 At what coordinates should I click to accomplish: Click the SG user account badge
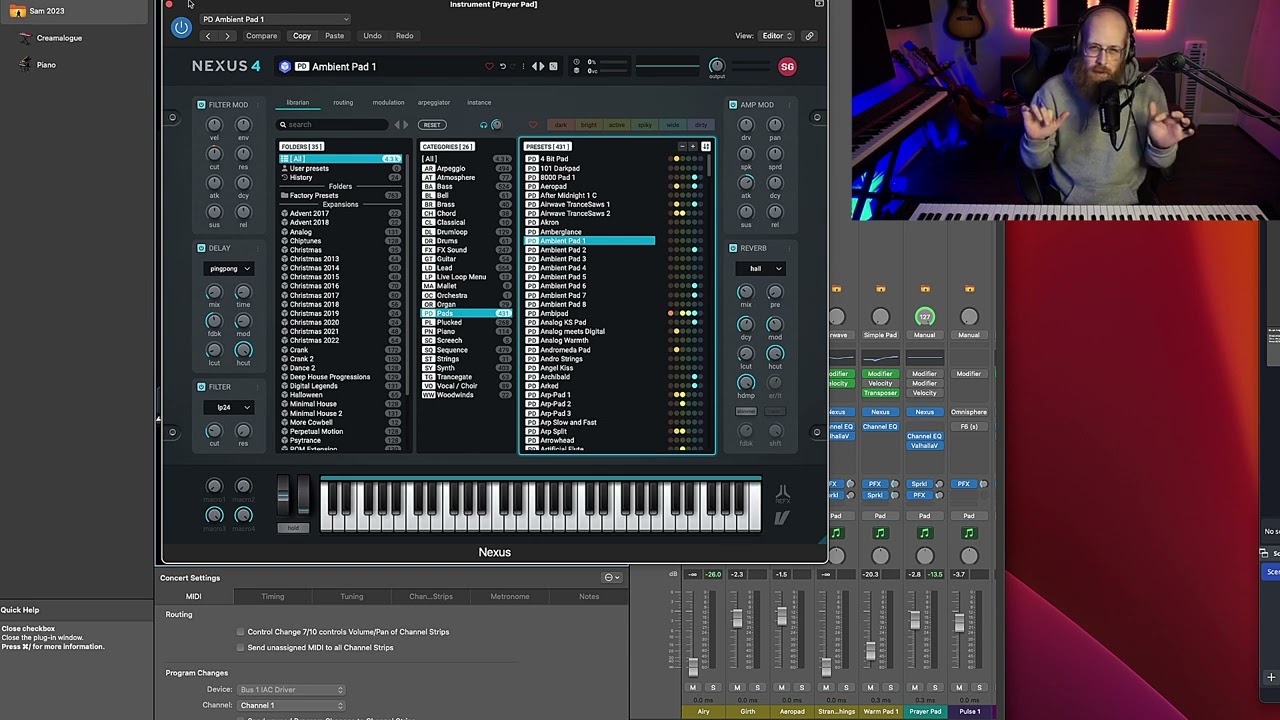coord(787,67)
